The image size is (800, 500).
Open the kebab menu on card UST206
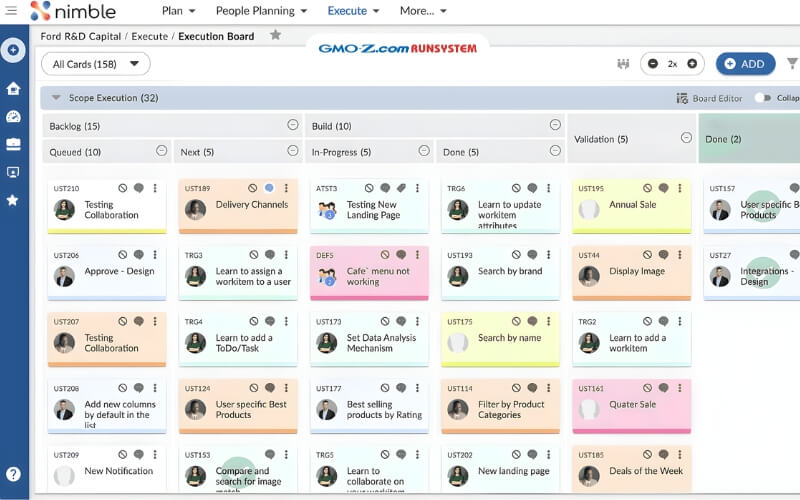155,254
